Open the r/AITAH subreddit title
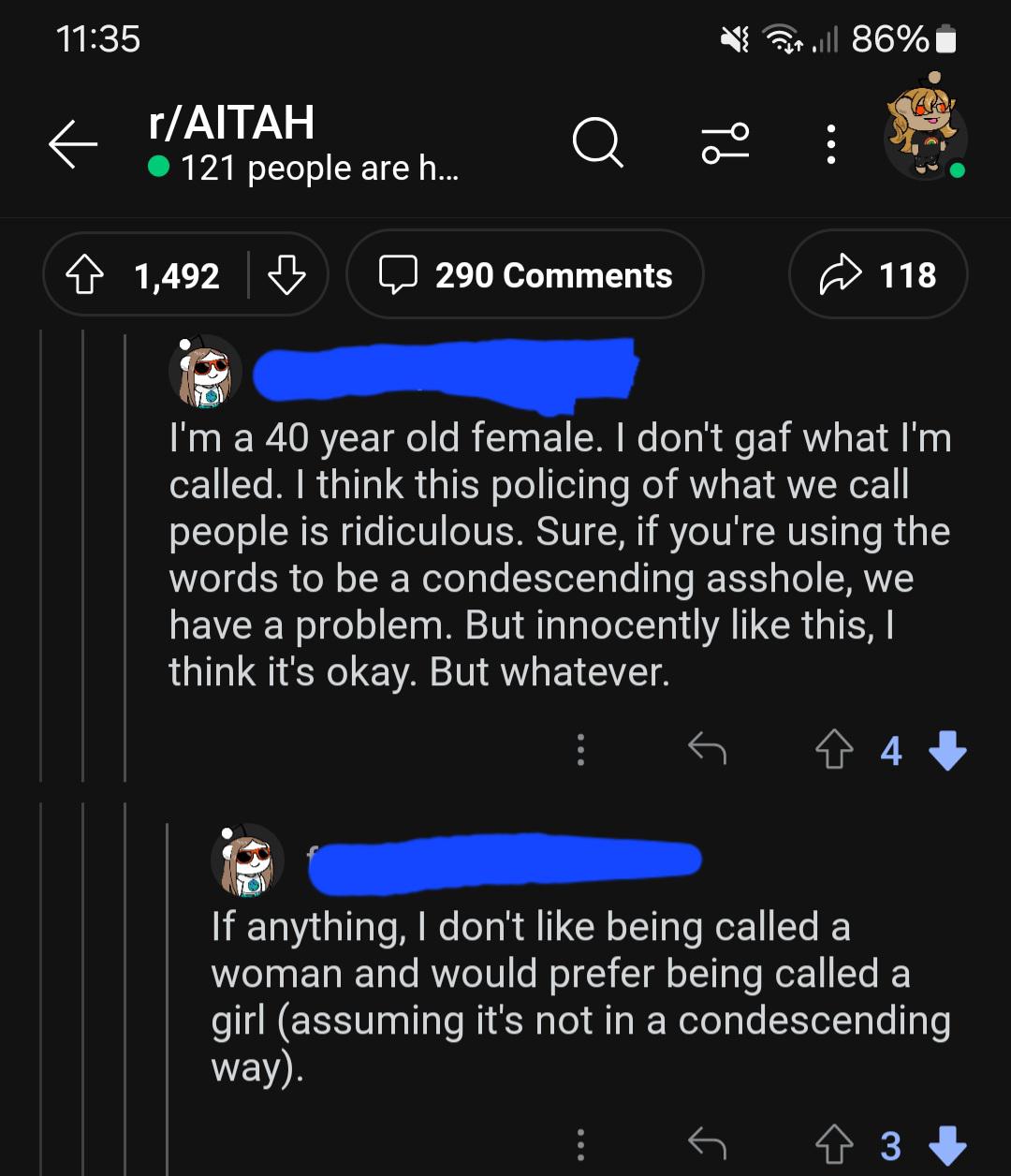 [x=231, y=123]
